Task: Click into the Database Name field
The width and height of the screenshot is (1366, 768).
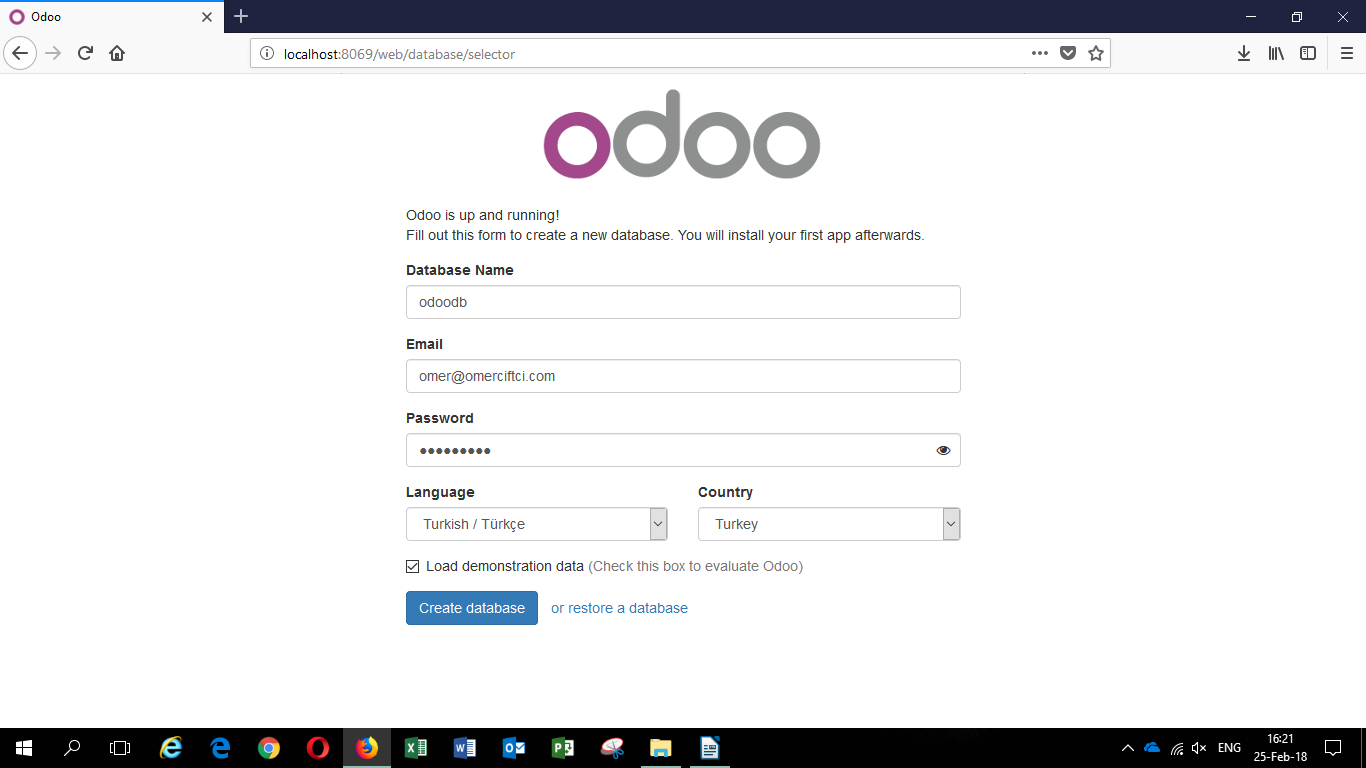Action: [683, 302]
